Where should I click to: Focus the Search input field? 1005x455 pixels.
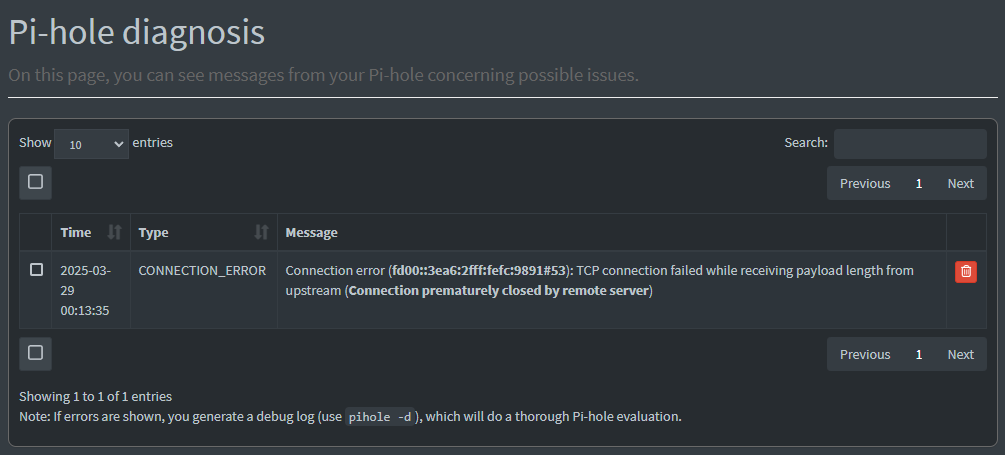tap(910, 144)
